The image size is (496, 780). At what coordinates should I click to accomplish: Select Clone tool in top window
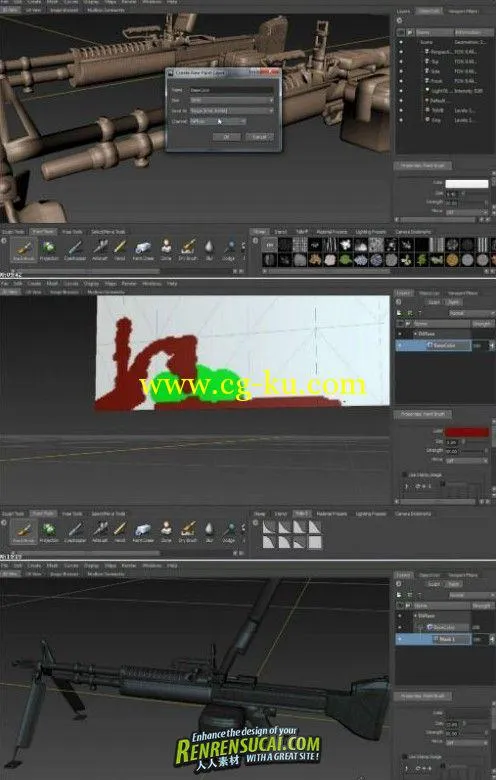tap(166, 250)
